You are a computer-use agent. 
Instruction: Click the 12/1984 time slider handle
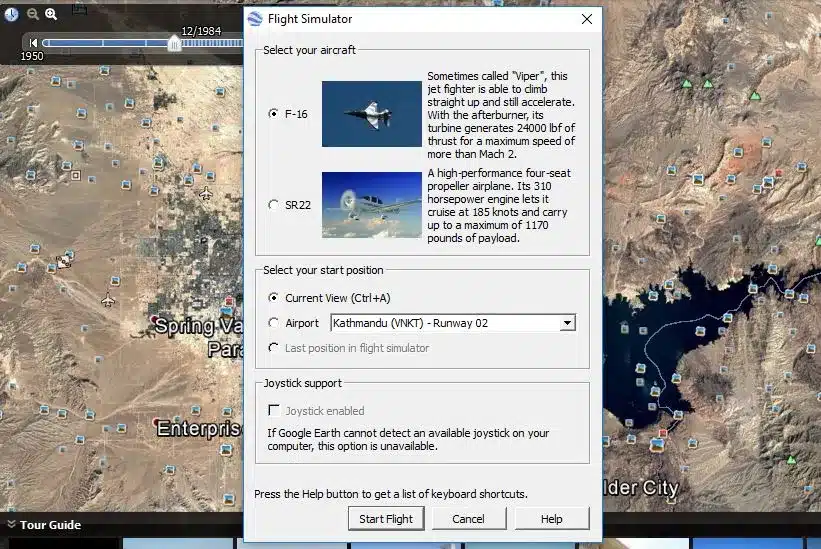point(174,43)
